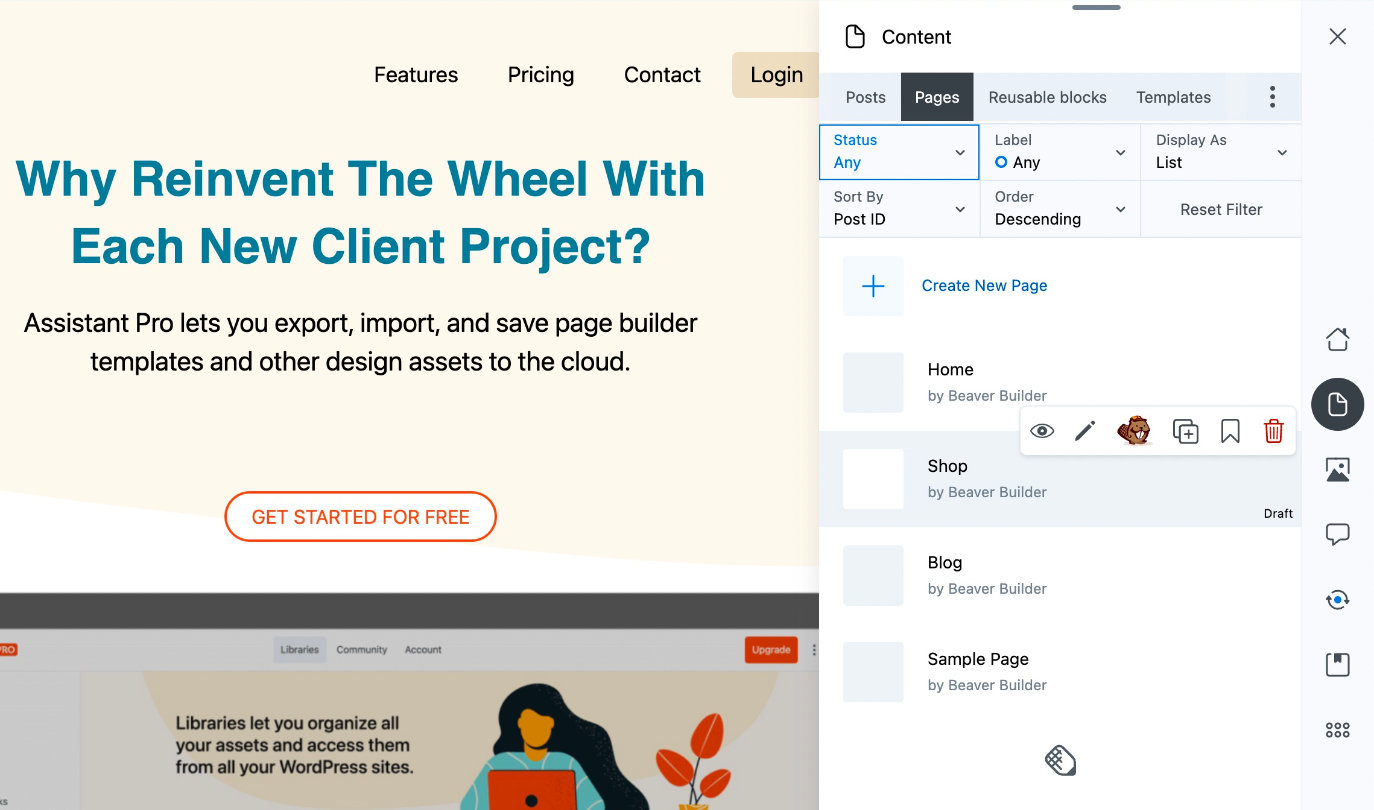Switch to the Reusable blocks tab

click(1047, 97)
